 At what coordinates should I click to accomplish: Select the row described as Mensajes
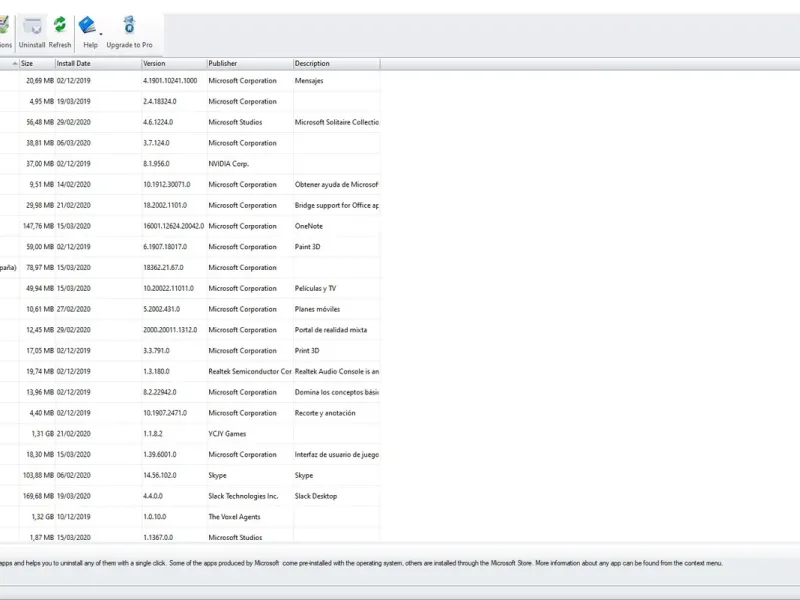(x=190, y=81)
